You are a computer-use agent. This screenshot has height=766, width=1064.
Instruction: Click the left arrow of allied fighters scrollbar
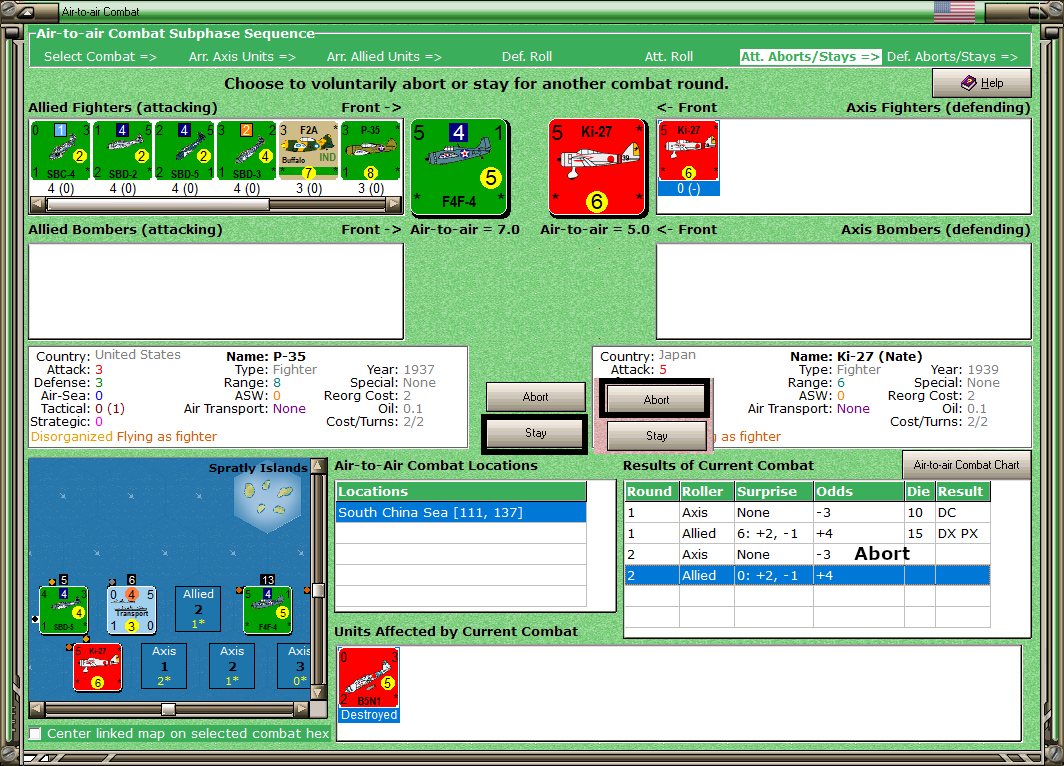click(x=37, y=204)
